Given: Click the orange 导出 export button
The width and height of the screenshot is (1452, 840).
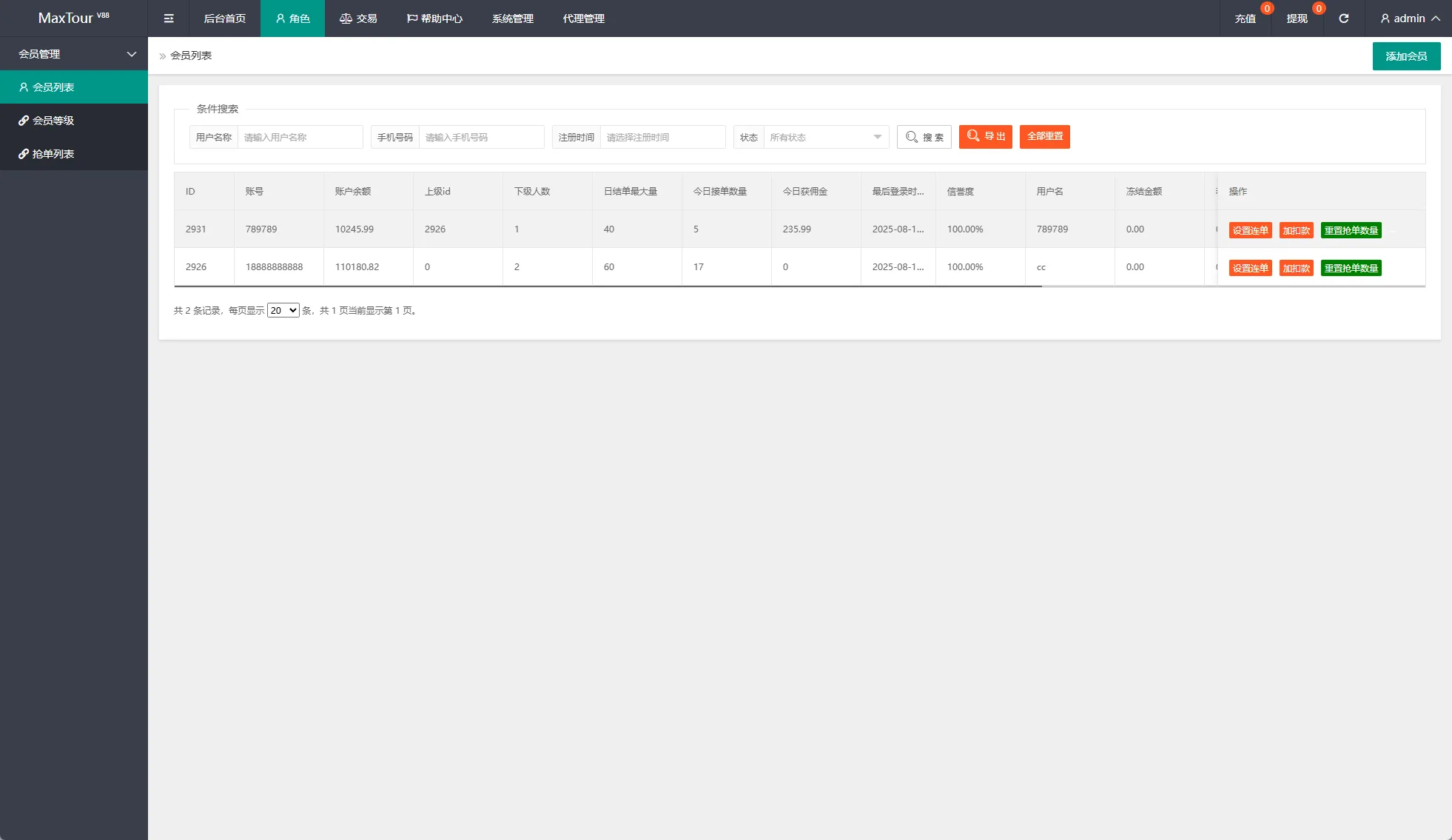Looking at the screenshot, I should (985, 136).
